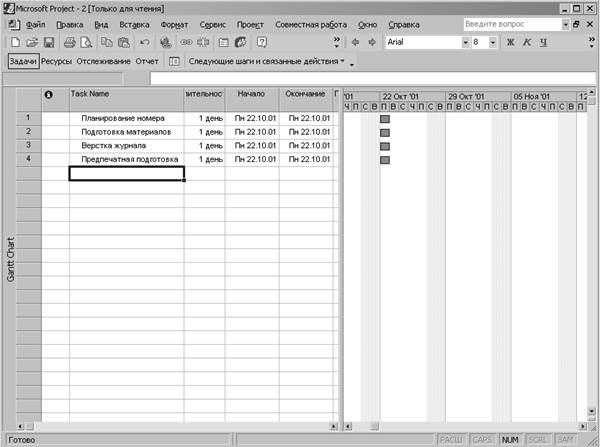600x447 pixels.
Task: Click the Начало column header
Action: click(252, 100)
